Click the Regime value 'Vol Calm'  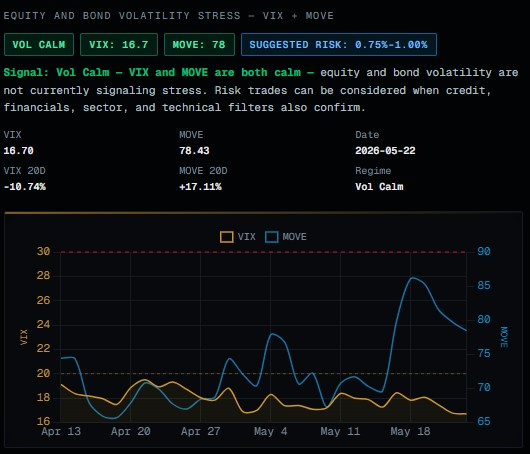click(379, 187)
